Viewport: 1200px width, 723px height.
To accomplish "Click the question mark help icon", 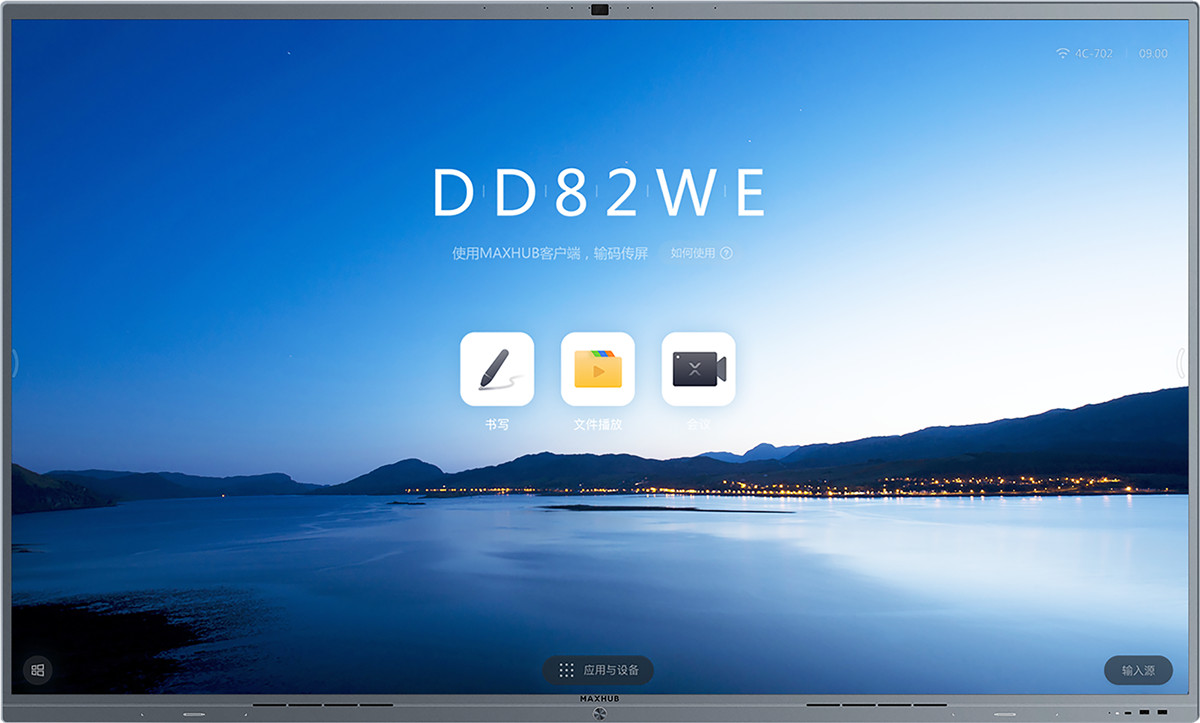I will (726, 253).
